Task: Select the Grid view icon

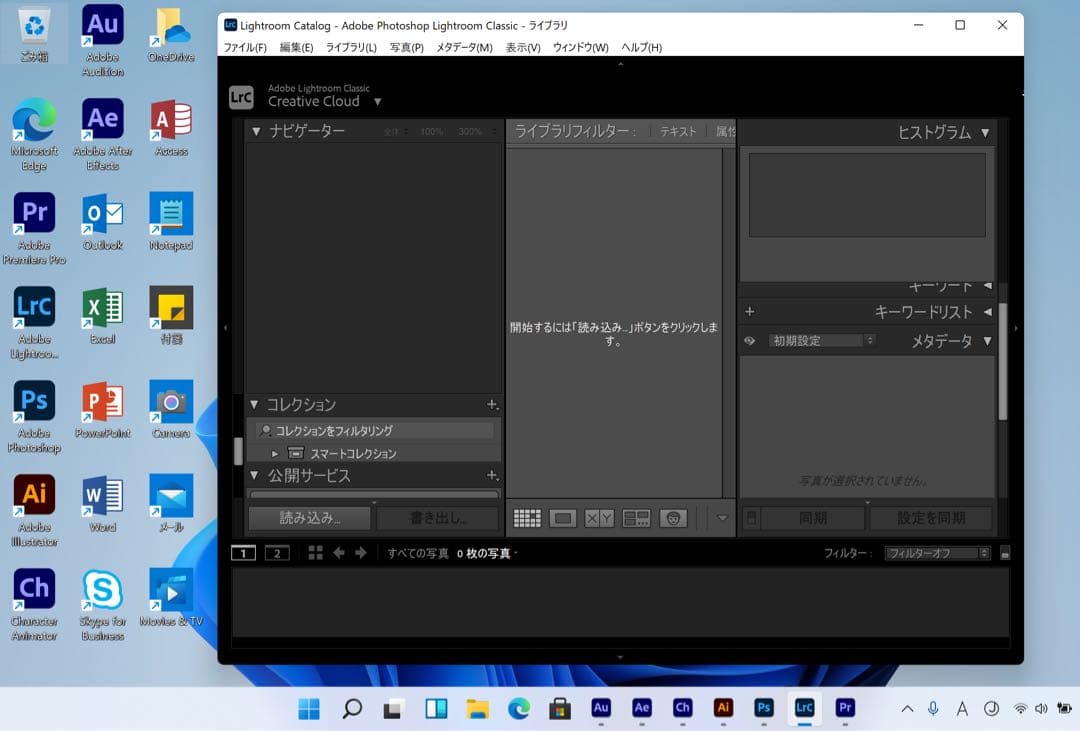Action: point(527,517)
